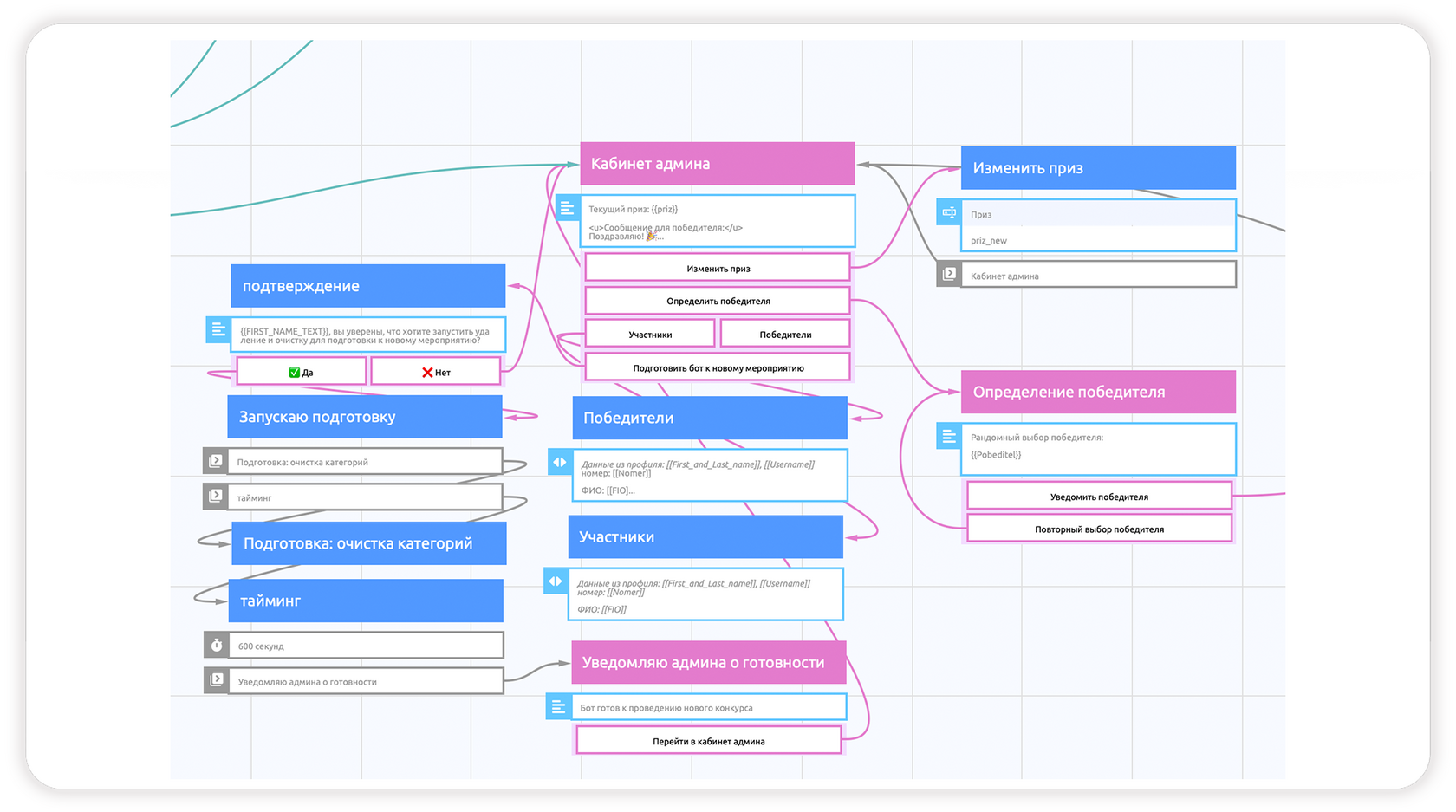Open Победители 'Данные из профиля' data block
Viewport: 1456px width, 812px height.
pos(710,476)
